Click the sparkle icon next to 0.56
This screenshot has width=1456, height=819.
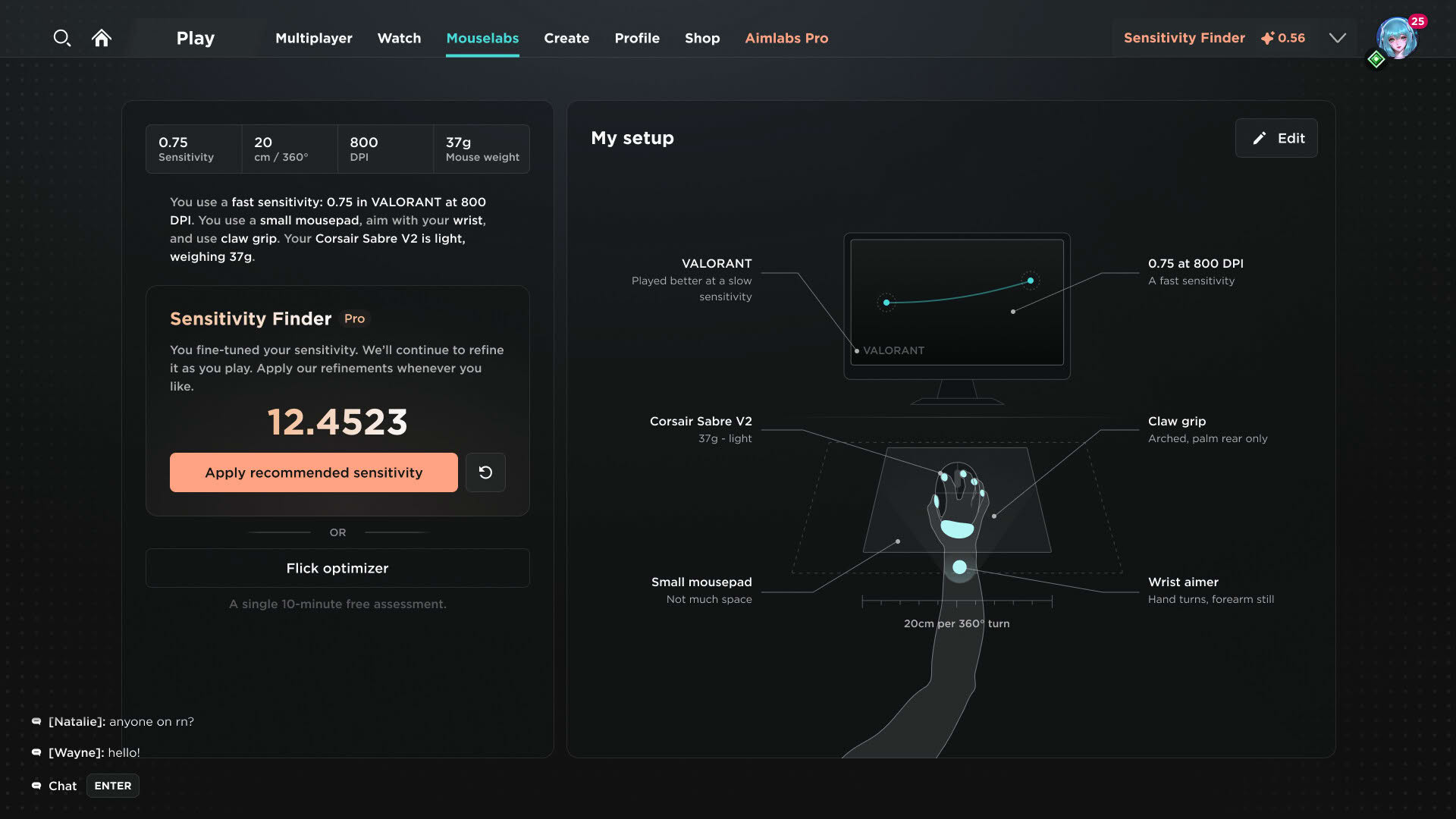point(1267,38)
